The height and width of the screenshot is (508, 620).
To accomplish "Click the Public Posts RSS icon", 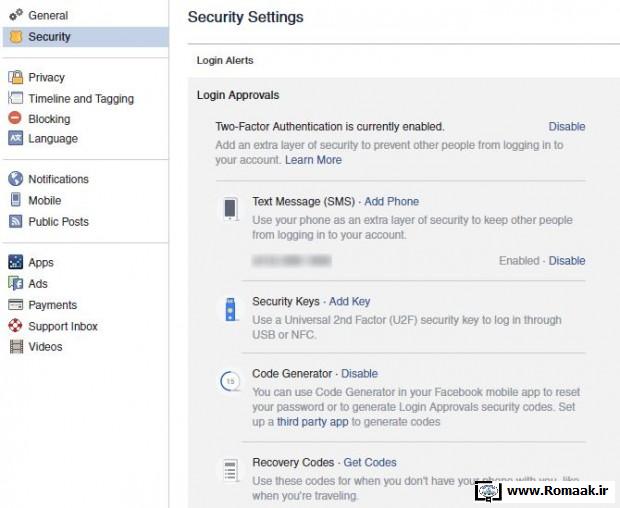I will pos(15,221).
